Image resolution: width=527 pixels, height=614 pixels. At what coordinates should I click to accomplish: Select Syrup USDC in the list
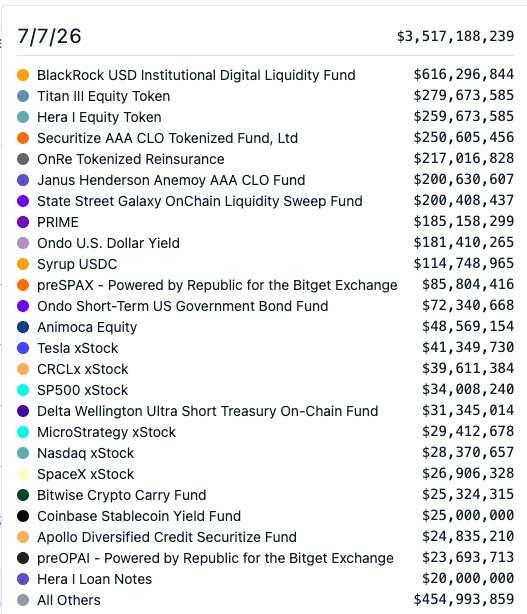(77, 264)
